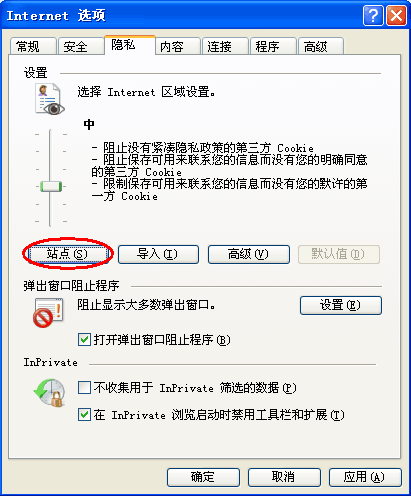Click the 导入(I) button
The width and height of the screenshot is (411, 496).
point(158,254)
